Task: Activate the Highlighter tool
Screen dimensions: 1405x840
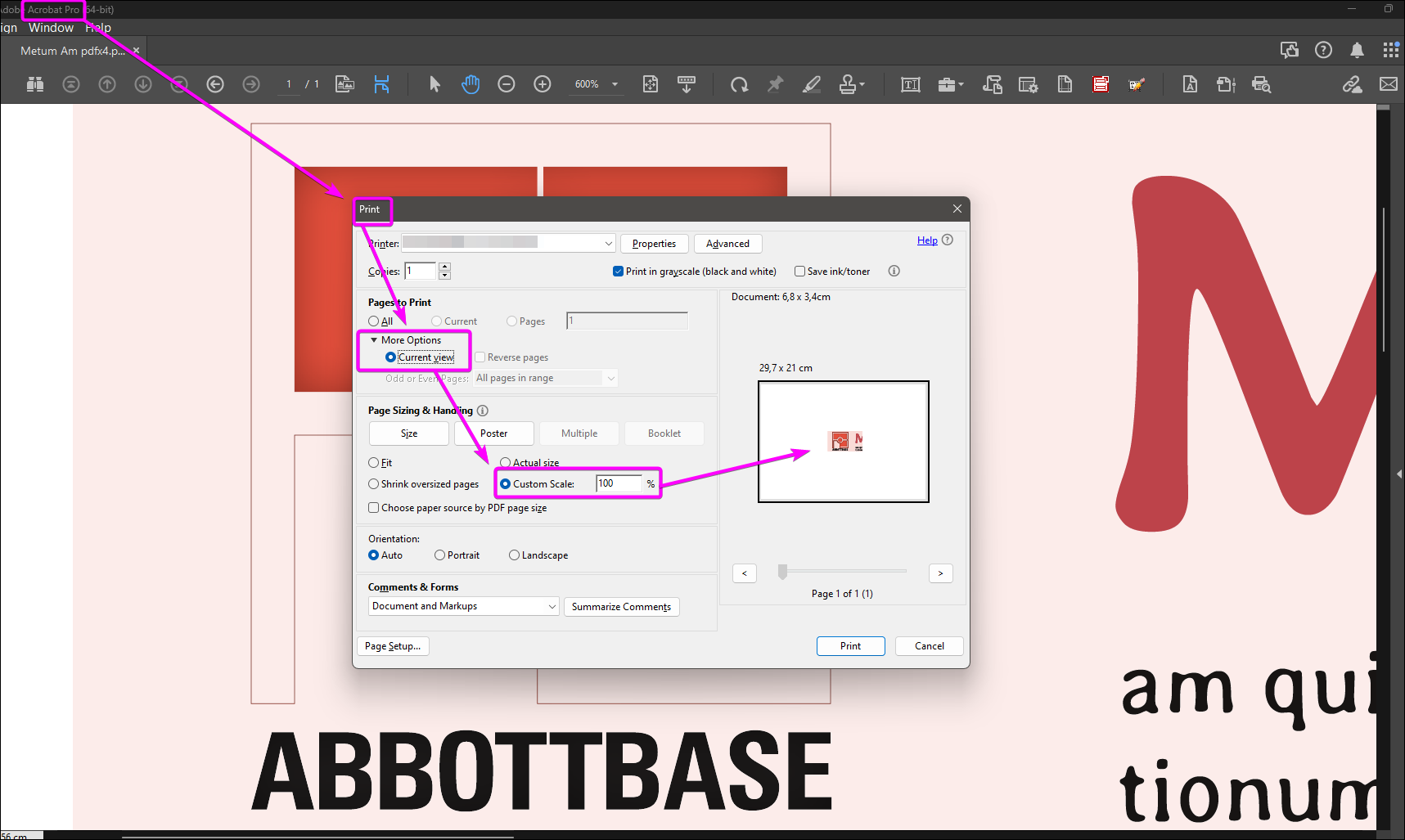Action: coord(811,83)
